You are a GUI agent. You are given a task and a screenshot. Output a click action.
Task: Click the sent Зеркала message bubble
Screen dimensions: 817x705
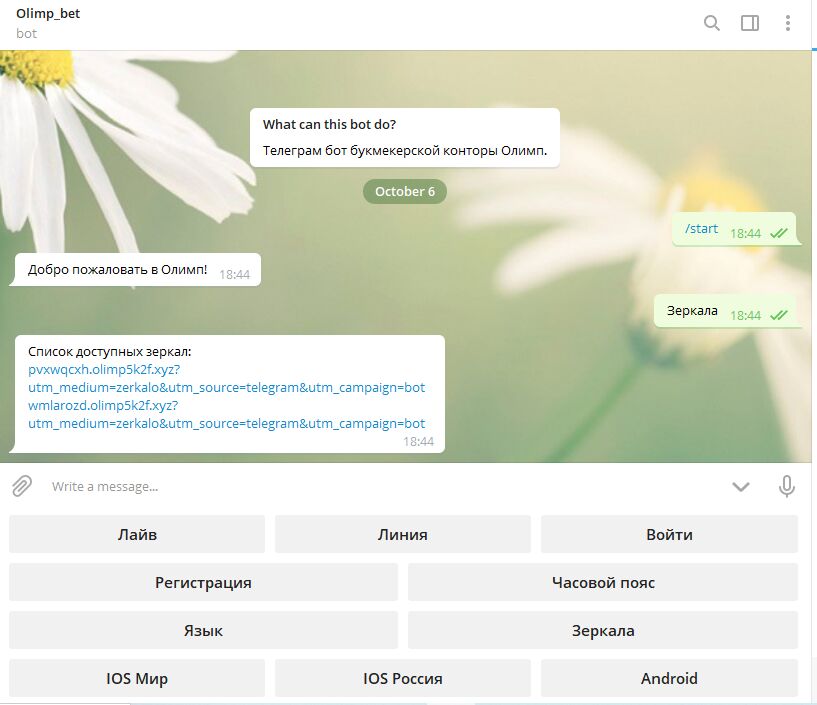(x=725, y=311)
